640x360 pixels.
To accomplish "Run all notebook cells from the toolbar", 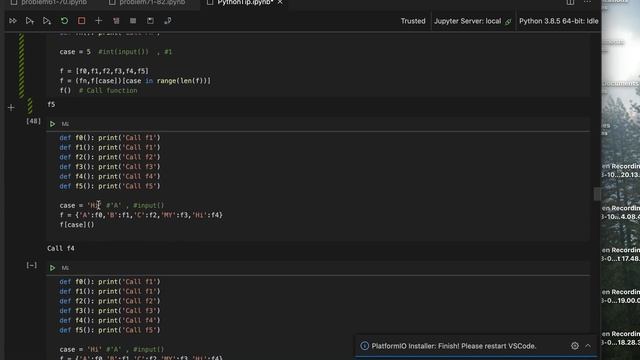I will pyautogui.click(x=13, y=21).
